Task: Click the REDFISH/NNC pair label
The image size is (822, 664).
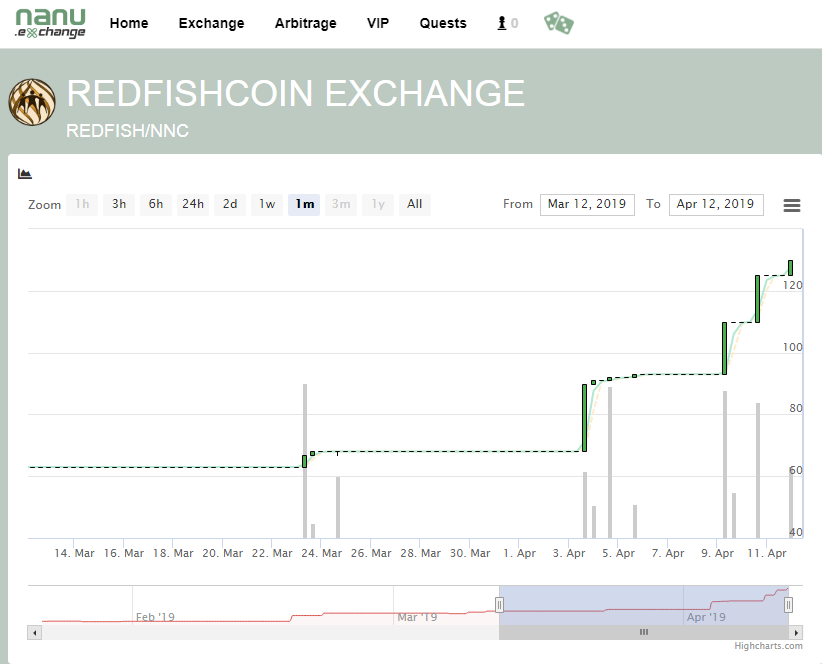Action: click(127, 130)
